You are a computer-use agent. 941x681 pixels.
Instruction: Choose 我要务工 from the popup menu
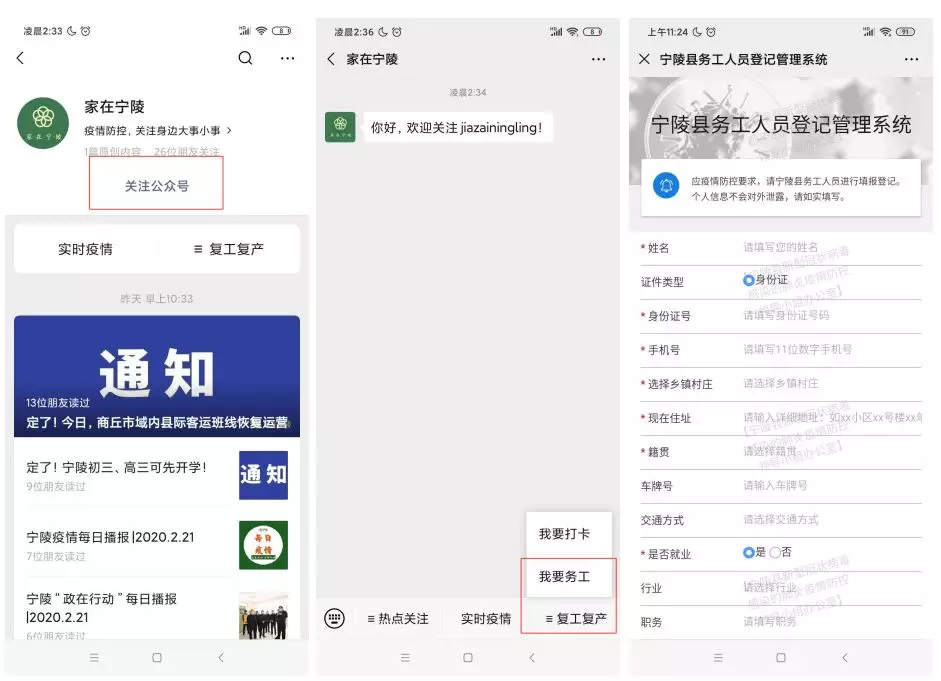(565, 578)
